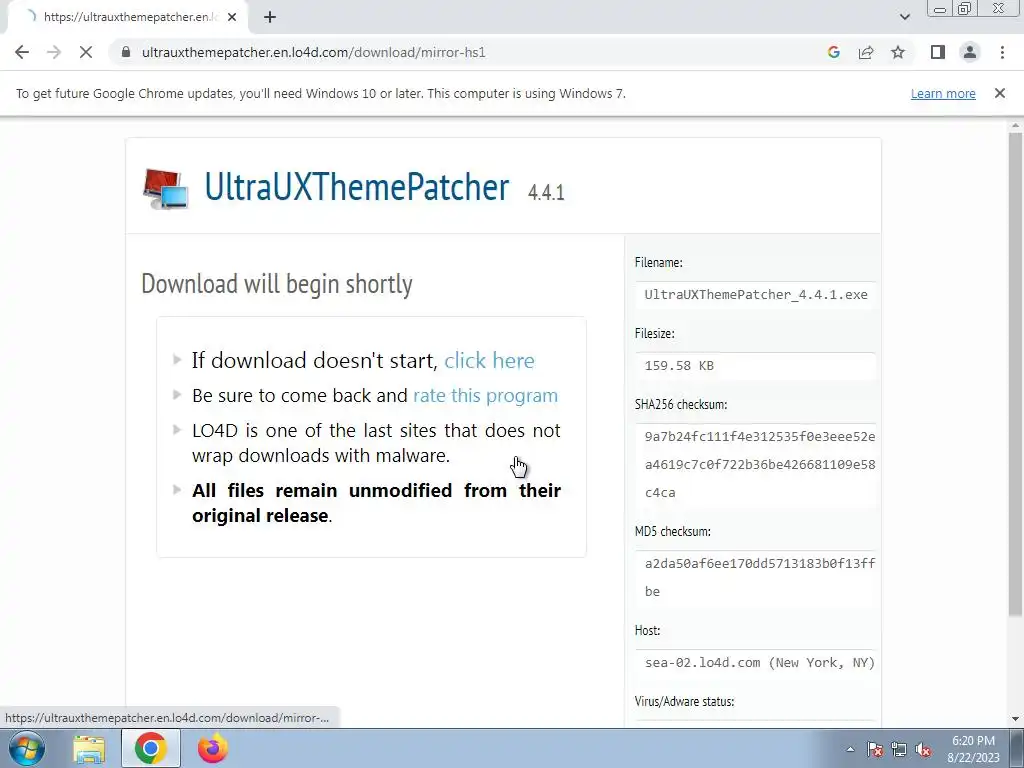1024x768 pixels.
Task: Open the Windows Start menu
Action: click(26, 748)
